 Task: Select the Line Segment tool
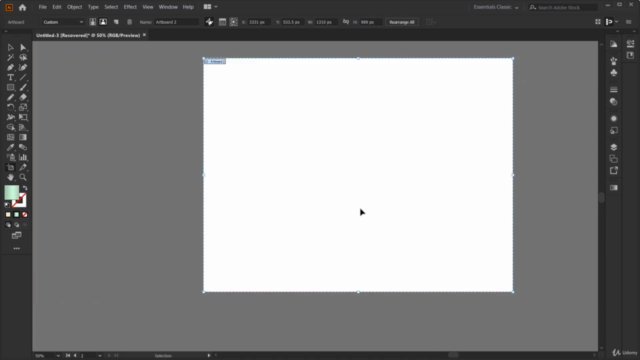pos(23,78)
